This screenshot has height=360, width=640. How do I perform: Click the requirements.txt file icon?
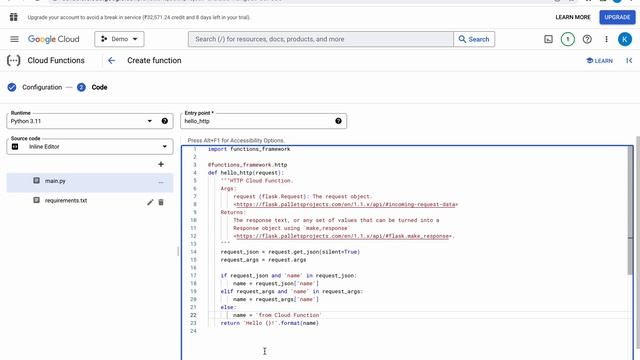pos(36,200)
